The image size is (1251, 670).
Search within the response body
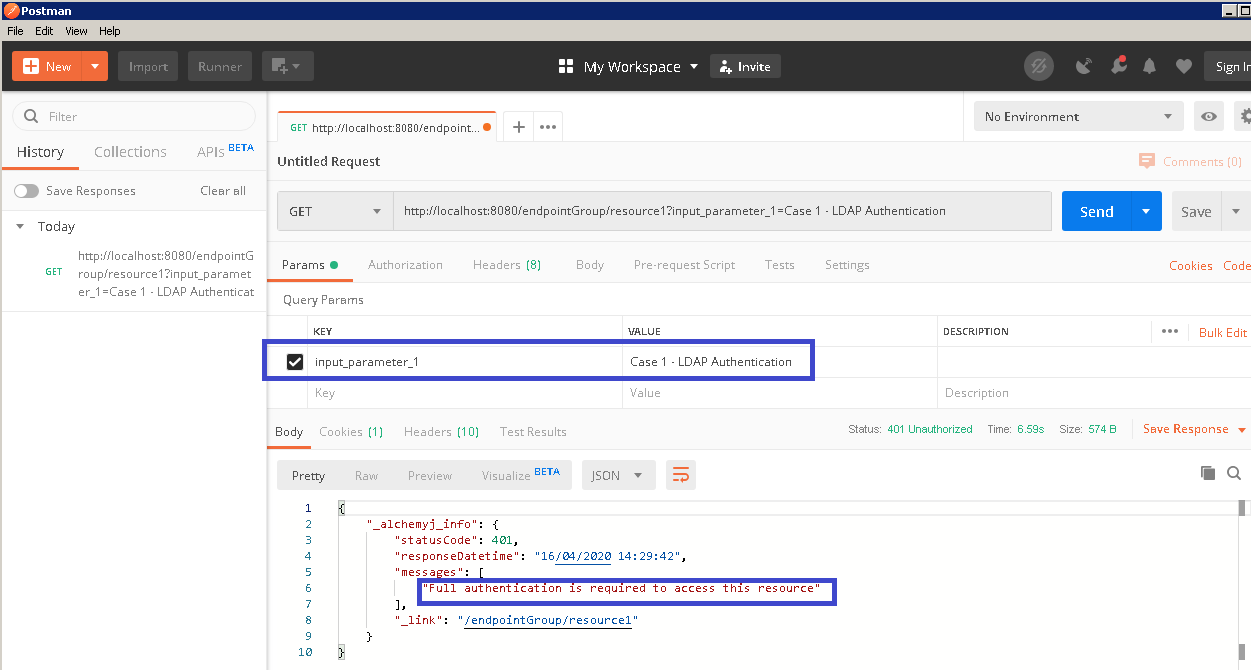click(x=1234, y=473)
